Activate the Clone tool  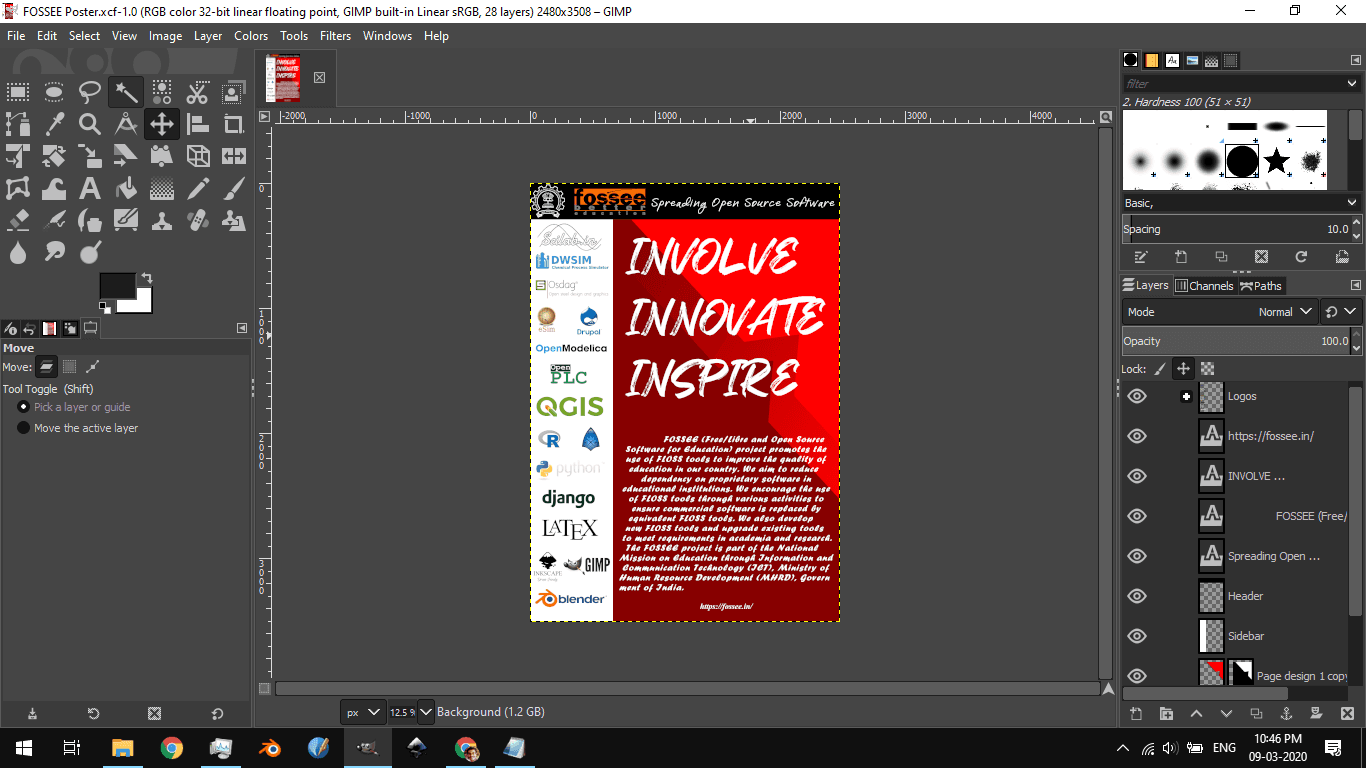161,219
